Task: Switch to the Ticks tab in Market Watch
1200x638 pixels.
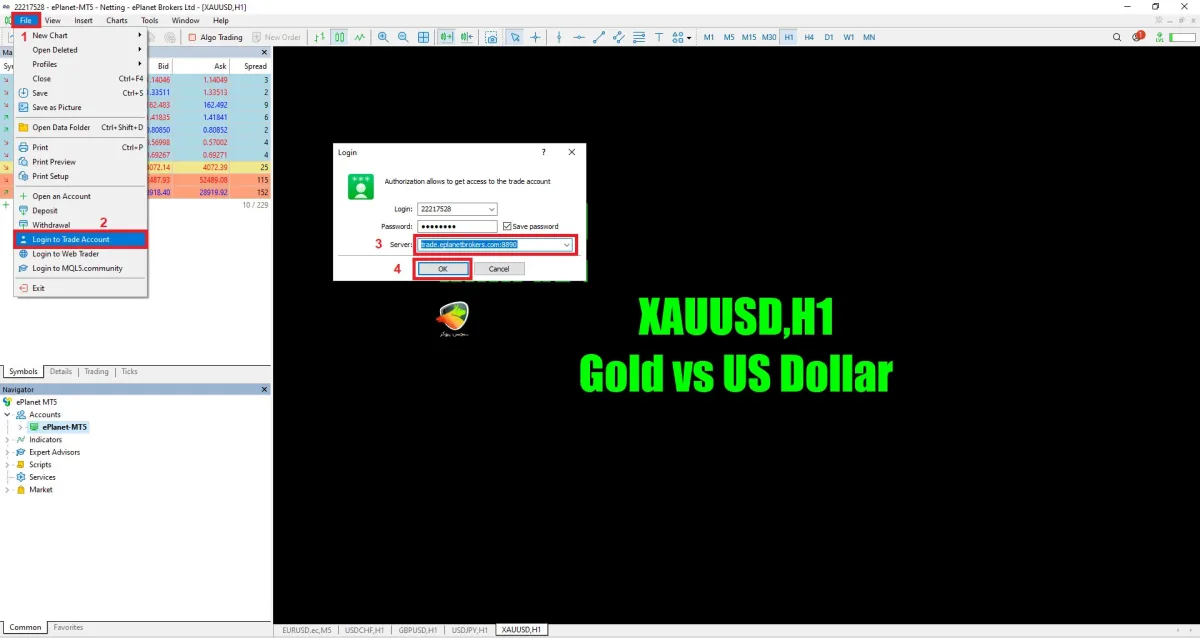Action: (x=129, y=371)
